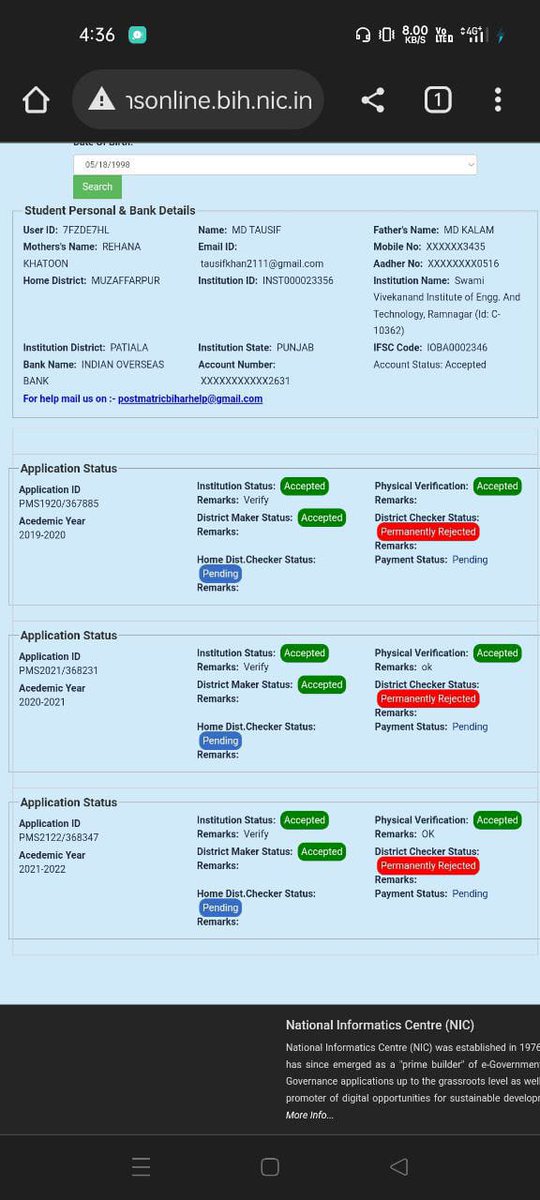Select the email tausifkhan2111@gmail.com
This screenshot has width=540, height=1200.
point(262,264)
